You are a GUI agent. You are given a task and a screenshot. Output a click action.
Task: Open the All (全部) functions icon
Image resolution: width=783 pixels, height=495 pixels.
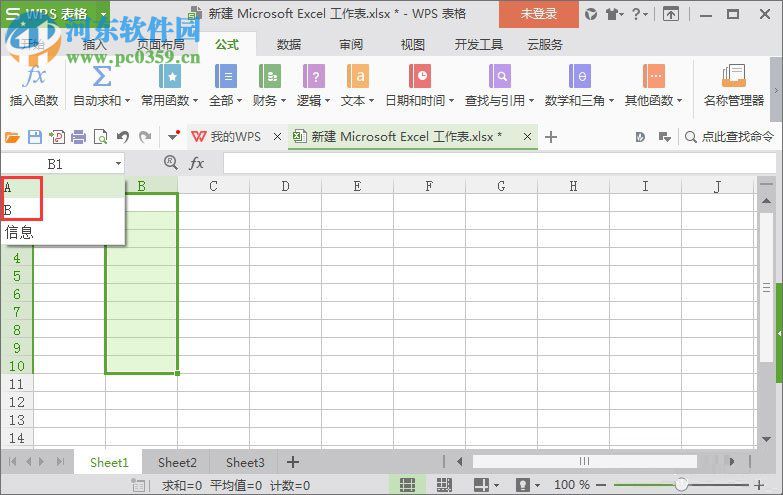tap(226, 76)
